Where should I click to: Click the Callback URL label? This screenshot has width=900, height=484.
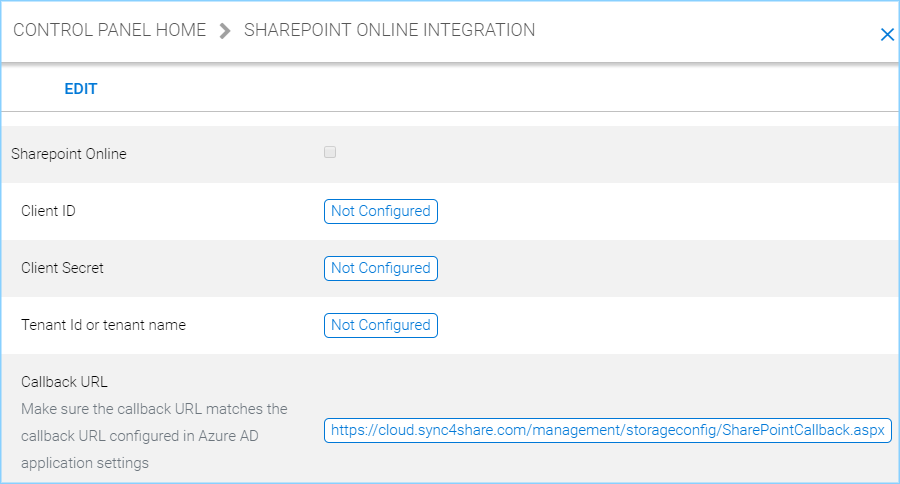point(64,382)
